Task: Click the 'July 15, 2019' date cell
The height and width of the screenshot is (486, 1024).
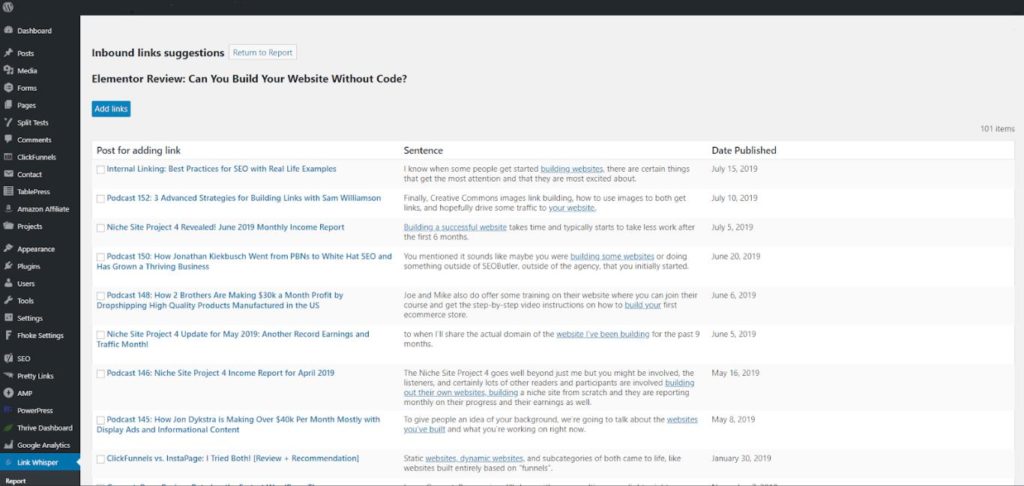Action: click(x=735, y=169)
